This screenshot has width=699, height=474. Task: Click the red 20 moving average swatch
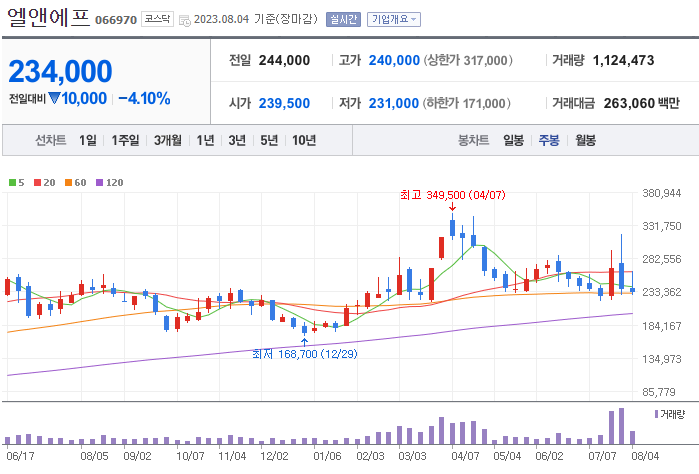pyautogui.click(x=37, y=182)
